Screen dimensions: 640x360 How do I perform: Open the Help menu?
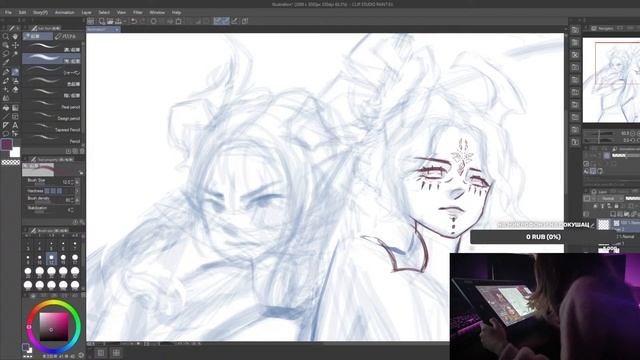[176, 13]
